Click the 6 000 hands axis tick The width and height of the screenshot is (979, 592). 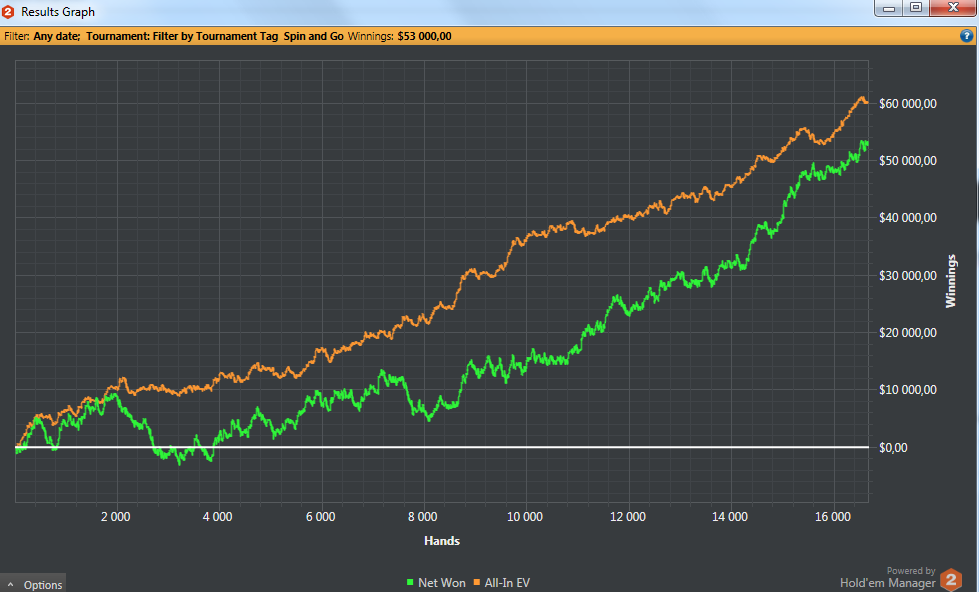(320, 516)
